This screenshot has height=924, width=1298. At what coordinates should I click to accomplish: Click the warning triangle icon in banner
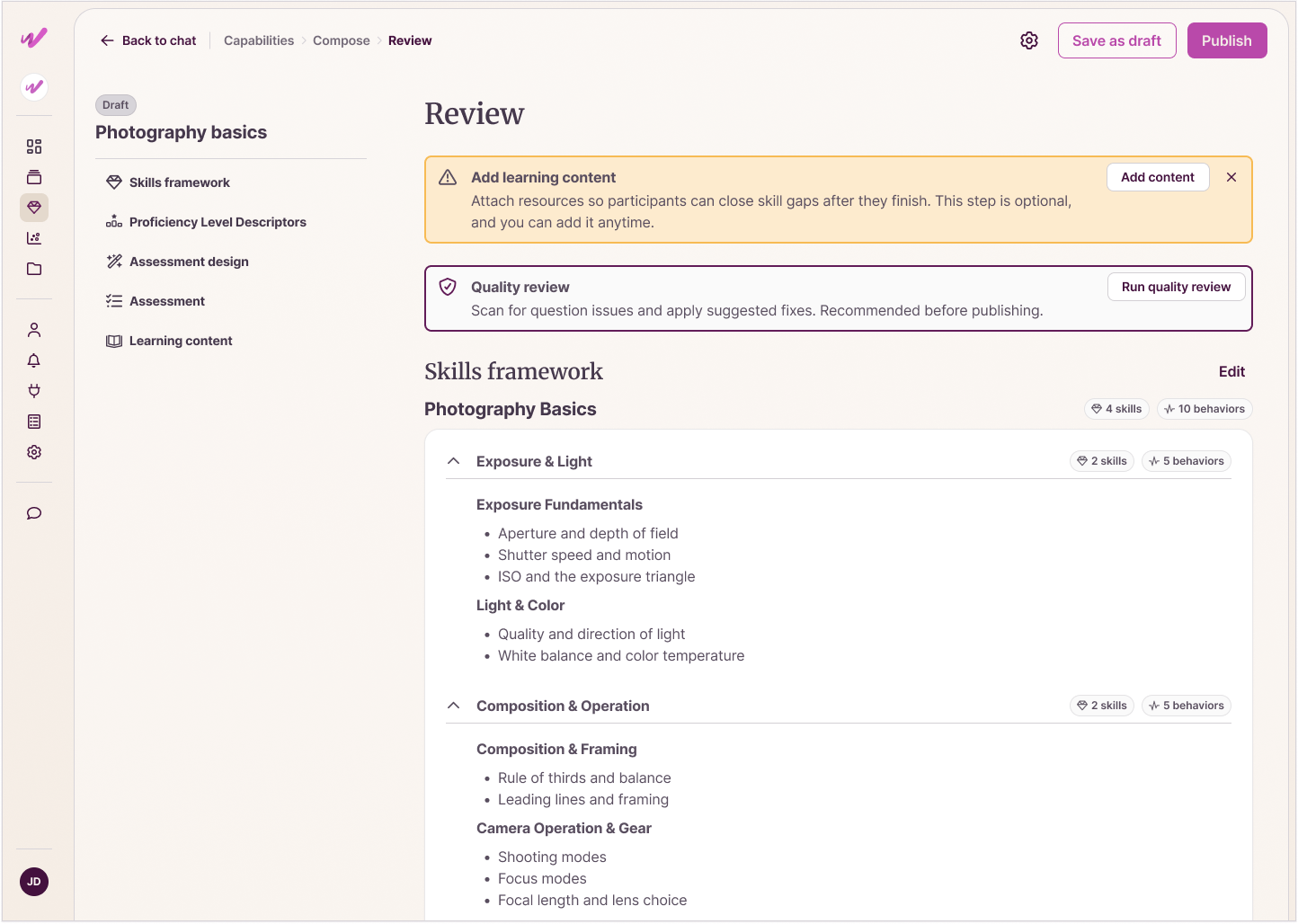[448, 177]
